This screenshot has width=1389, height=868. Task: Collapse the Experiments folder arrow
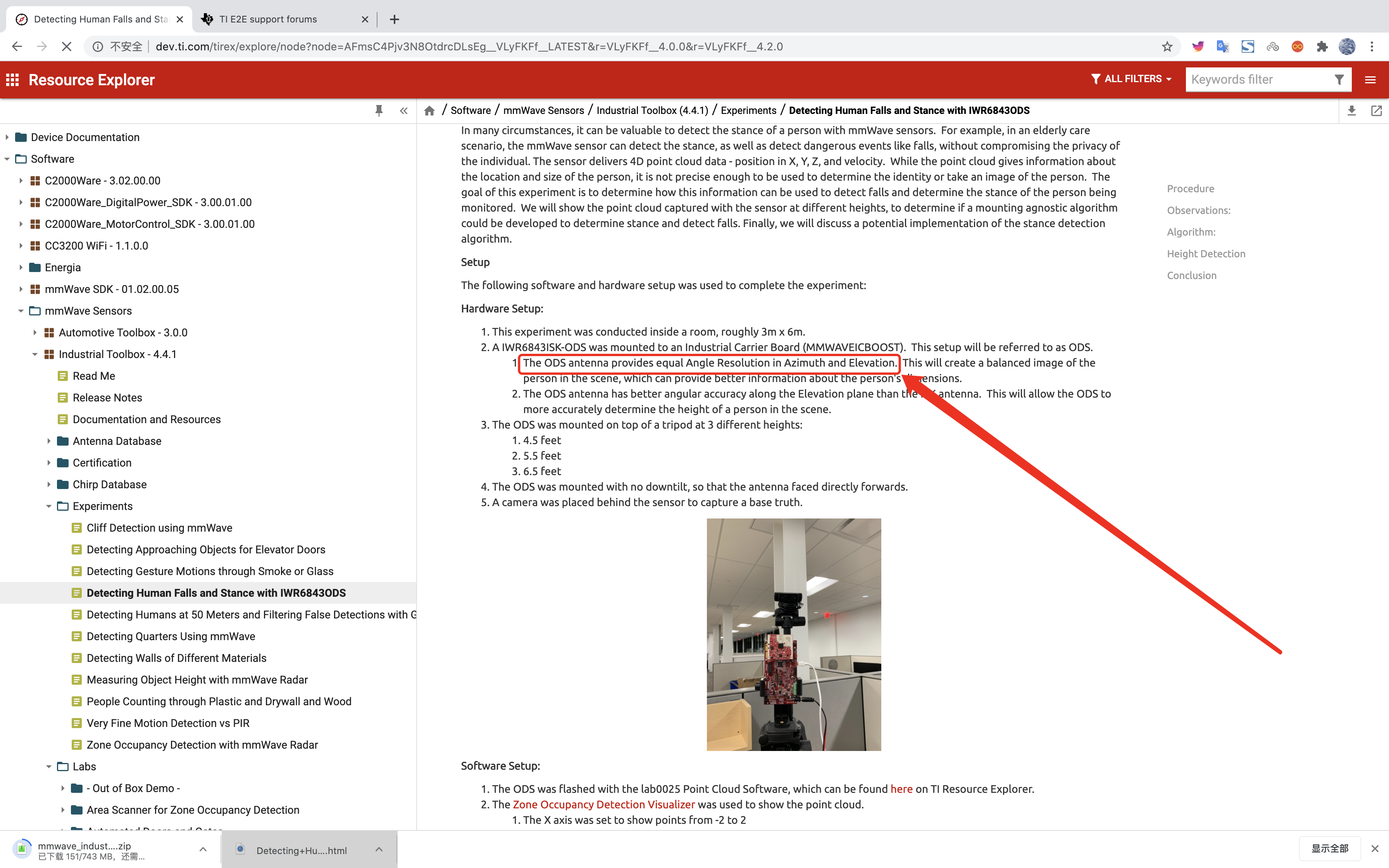pyautogui.click(x=49, y=506)
